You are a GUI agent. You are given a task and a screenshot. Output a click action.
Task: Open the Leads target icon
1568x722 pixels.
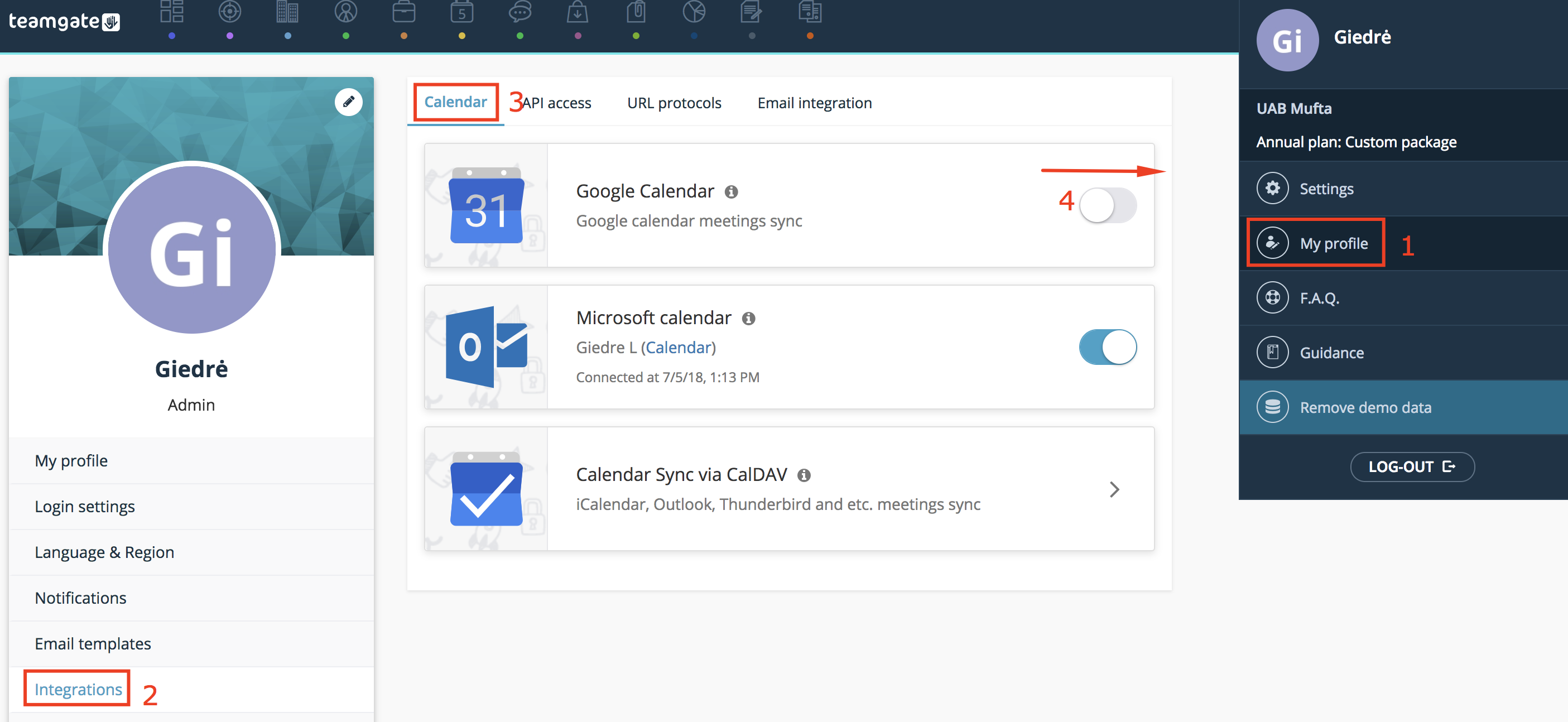229,12
